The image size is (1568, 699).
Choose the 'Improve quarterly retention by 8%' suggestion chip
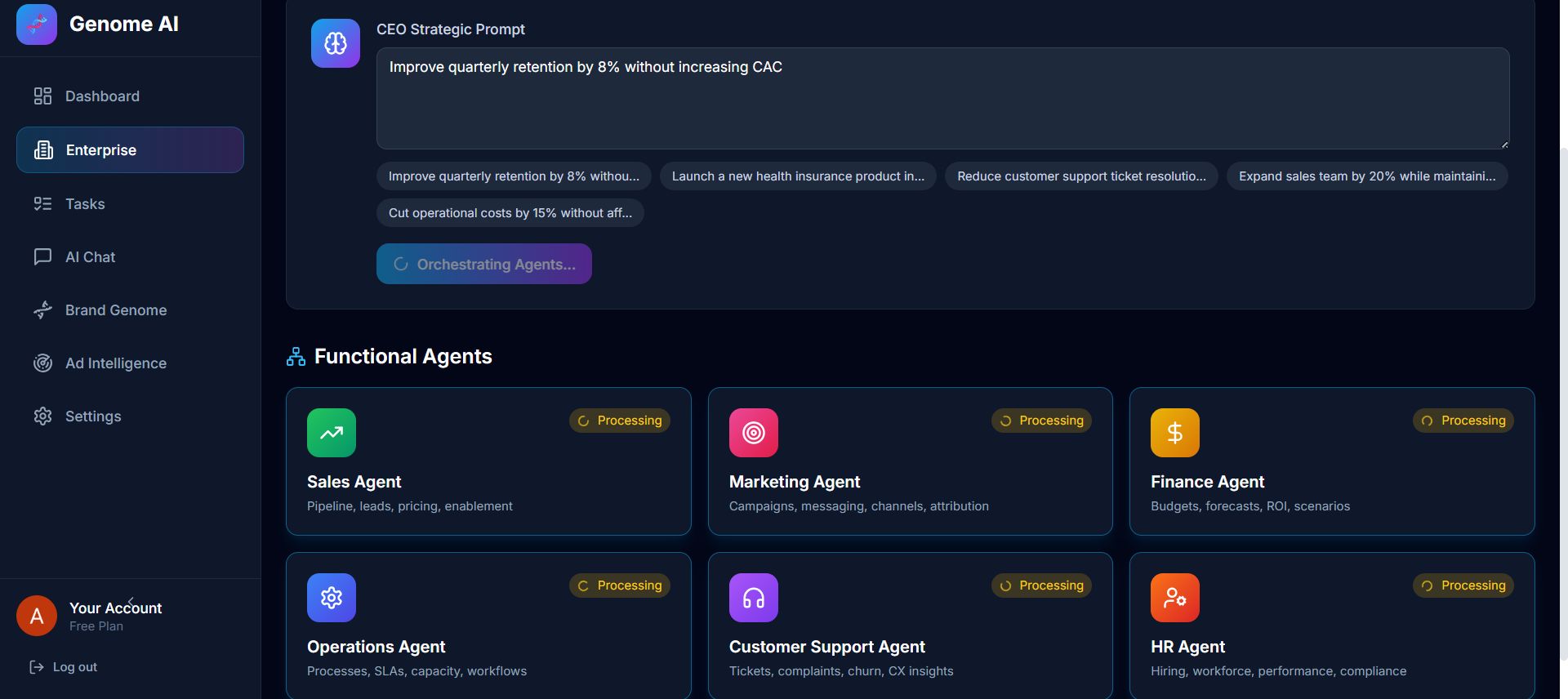pos(514,176)
